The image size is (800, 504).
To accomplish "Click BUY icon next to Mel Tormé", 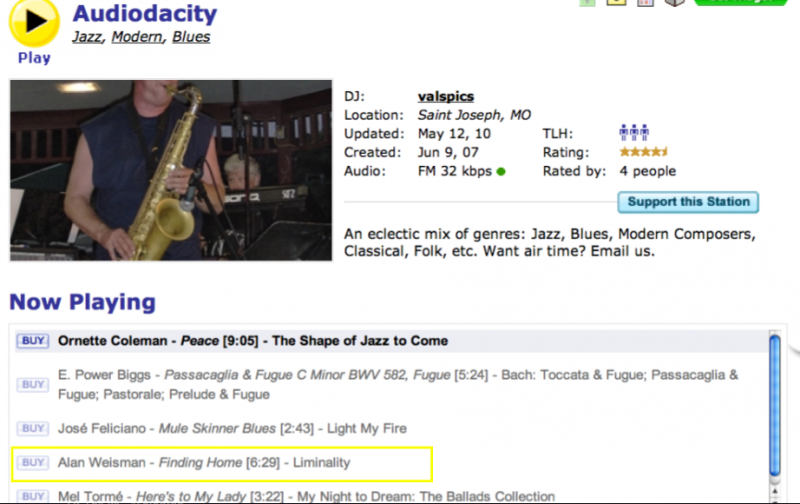I will tap(33, 496).
